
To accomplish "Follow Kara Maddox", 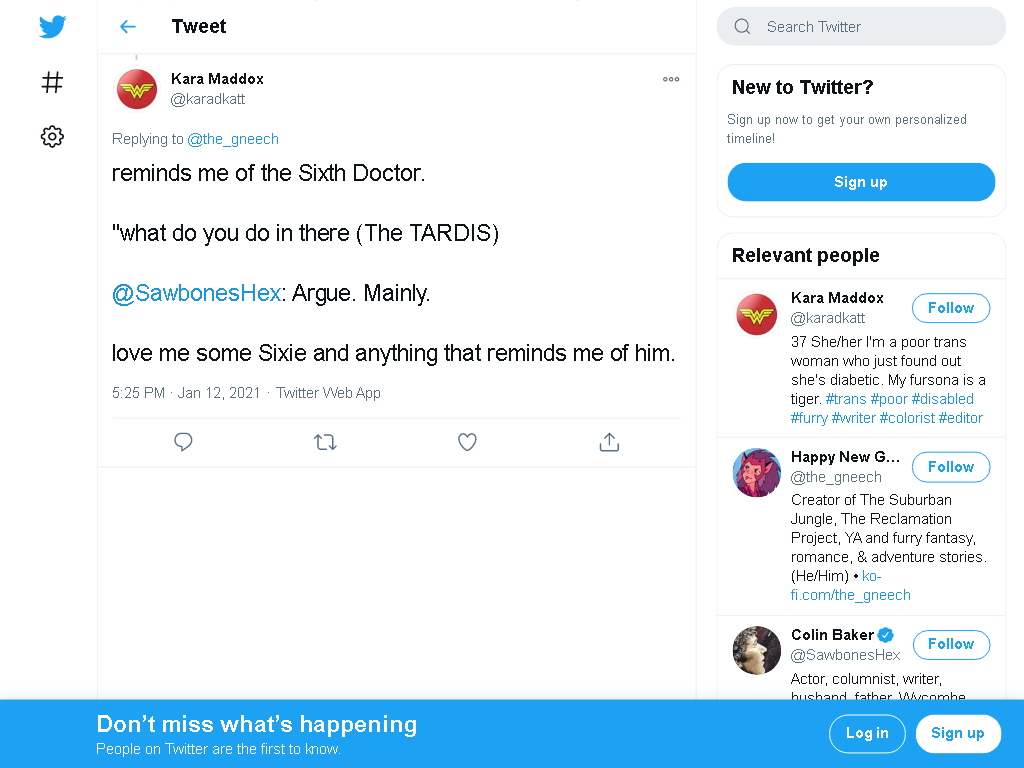I will [x=950, y=308].
